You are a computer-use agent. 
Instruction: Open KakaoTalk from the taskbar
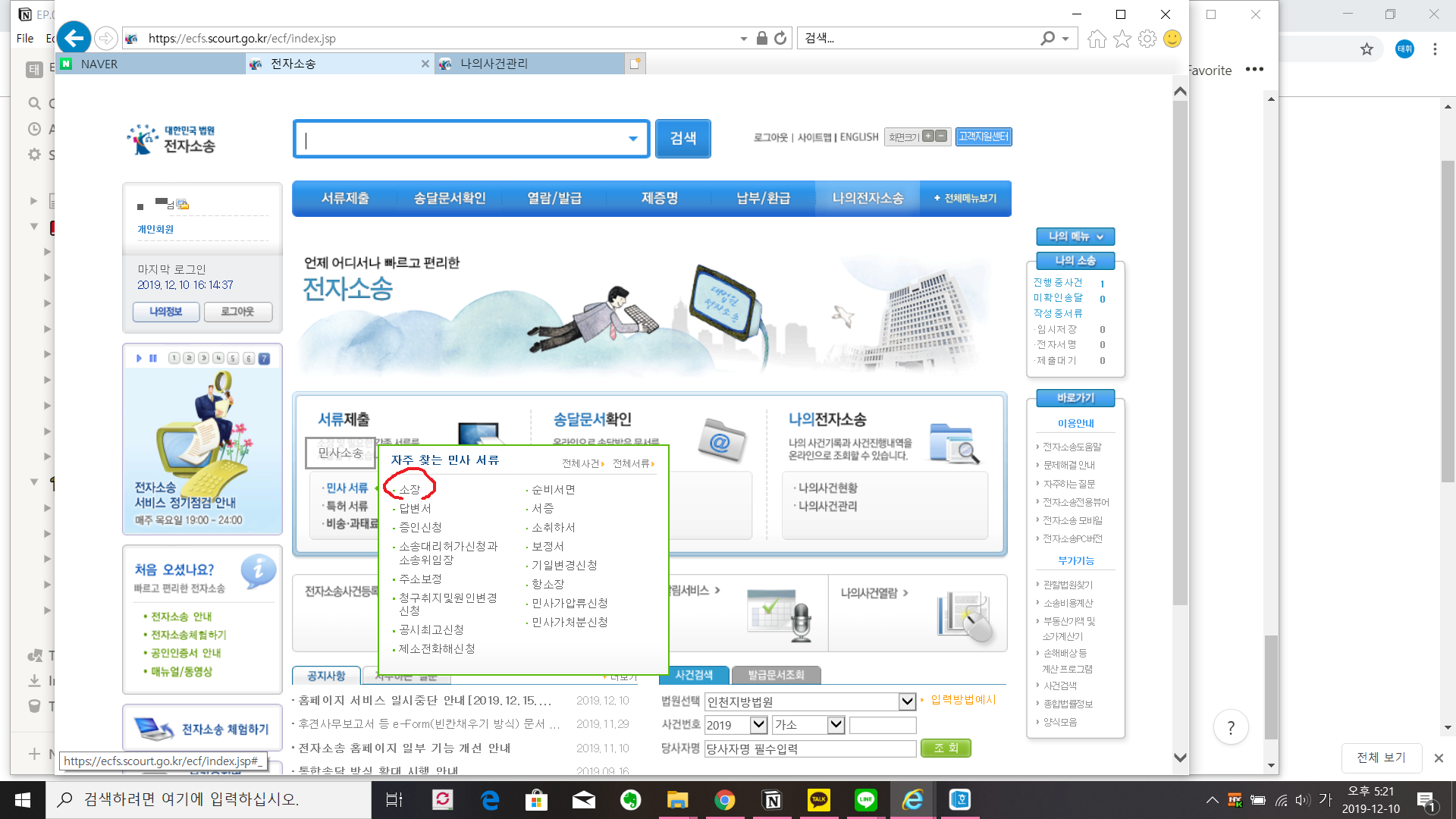pos(819,800)
